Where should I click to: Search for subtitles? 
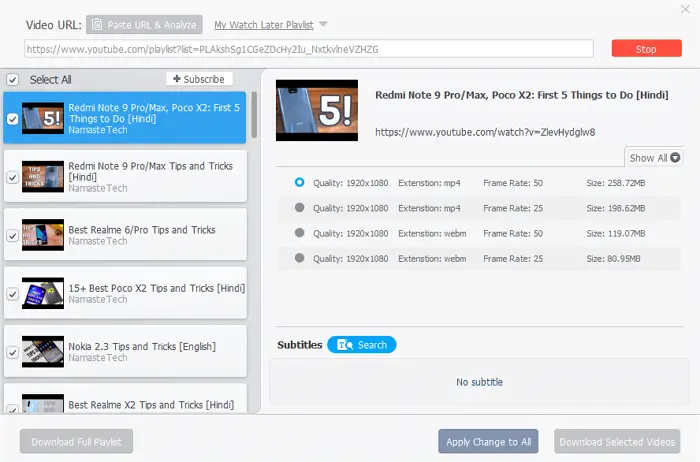point(362,345)
